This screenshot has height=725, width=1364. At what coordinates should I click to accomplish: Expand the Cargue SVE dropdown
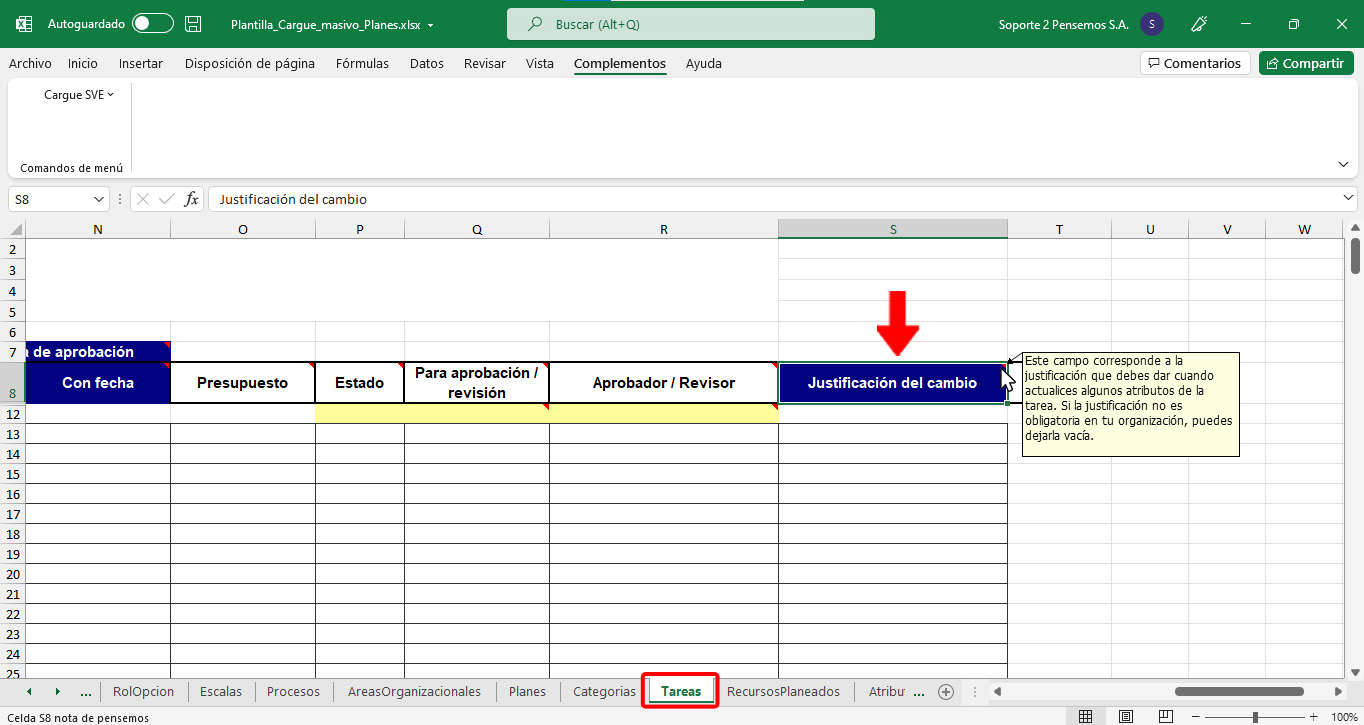[79, 95]
